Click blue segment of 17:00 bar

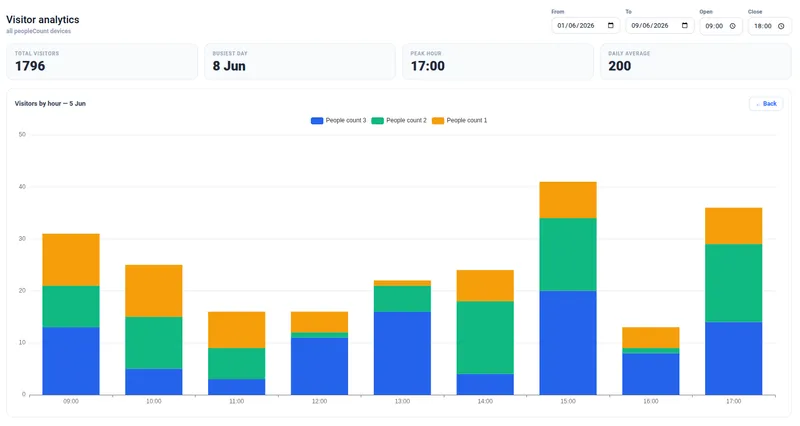(734, 358)
